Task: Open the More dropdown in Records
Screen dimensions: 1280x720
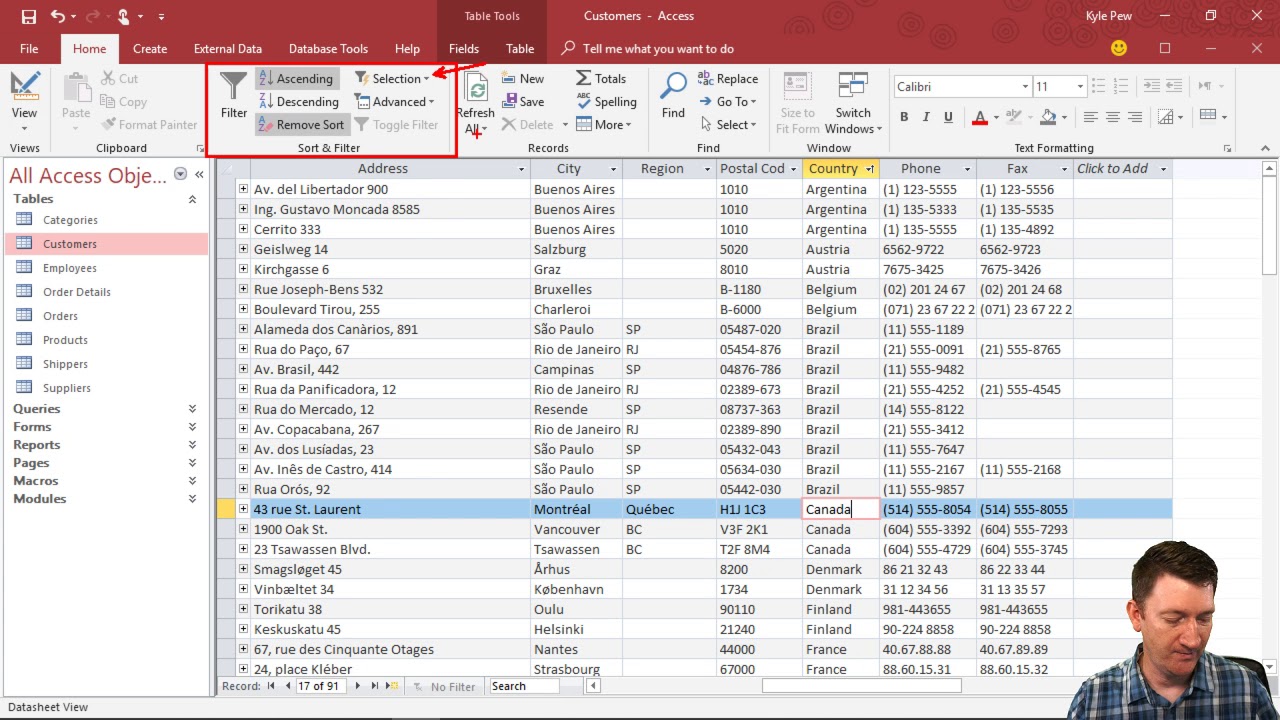Action: pos(603,125)
